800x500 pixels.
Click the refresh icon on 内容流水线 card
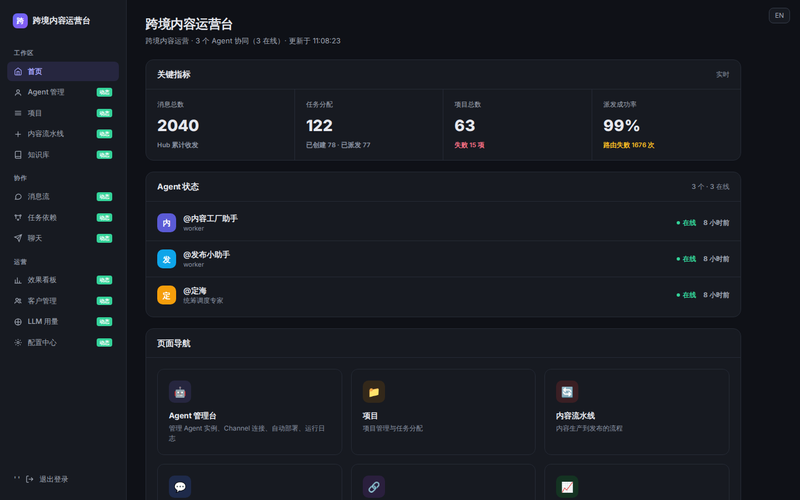567,392
